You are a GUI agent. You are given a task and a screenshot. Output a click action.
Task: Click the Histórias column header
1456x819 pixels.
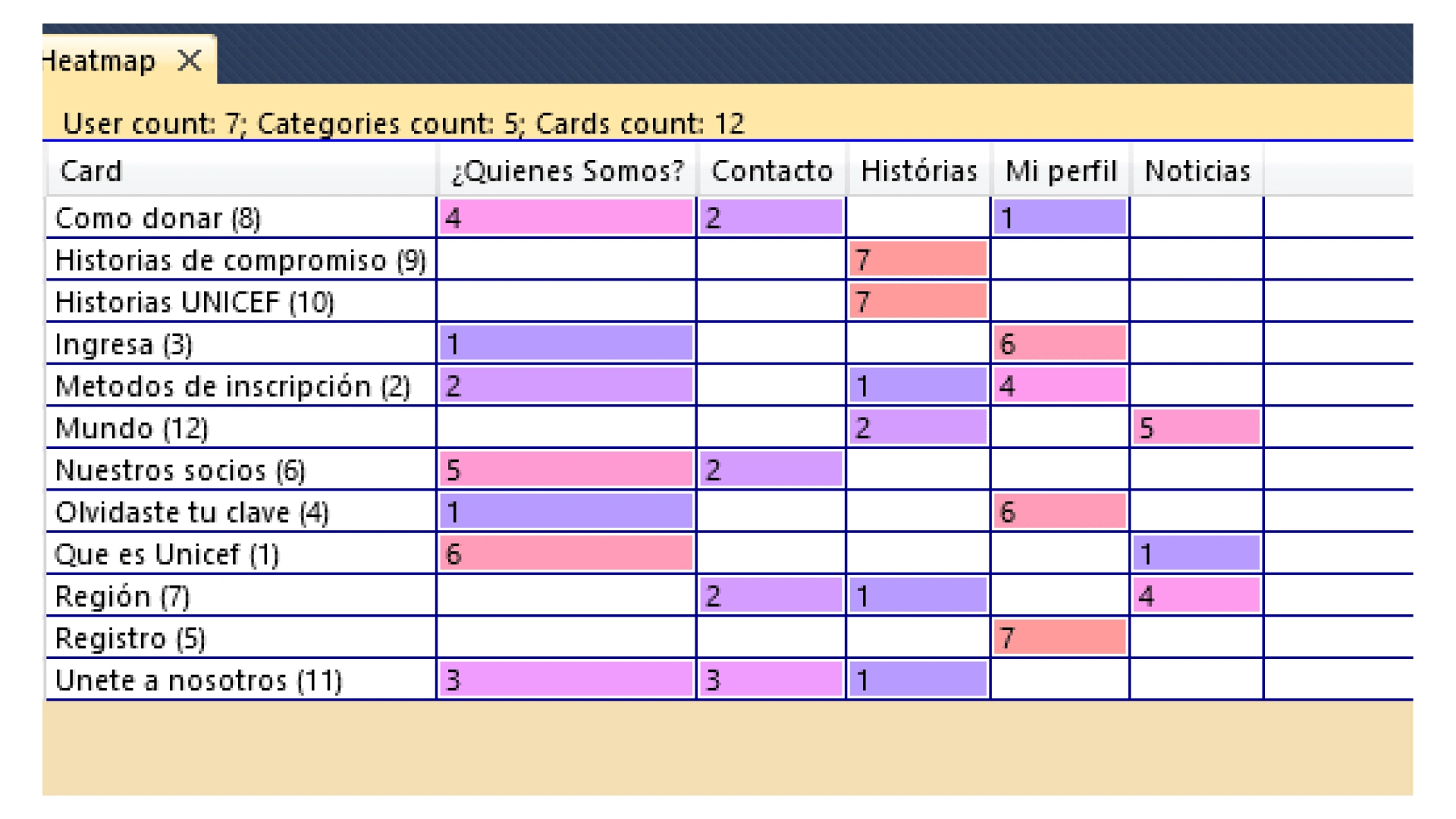point(918,171)
